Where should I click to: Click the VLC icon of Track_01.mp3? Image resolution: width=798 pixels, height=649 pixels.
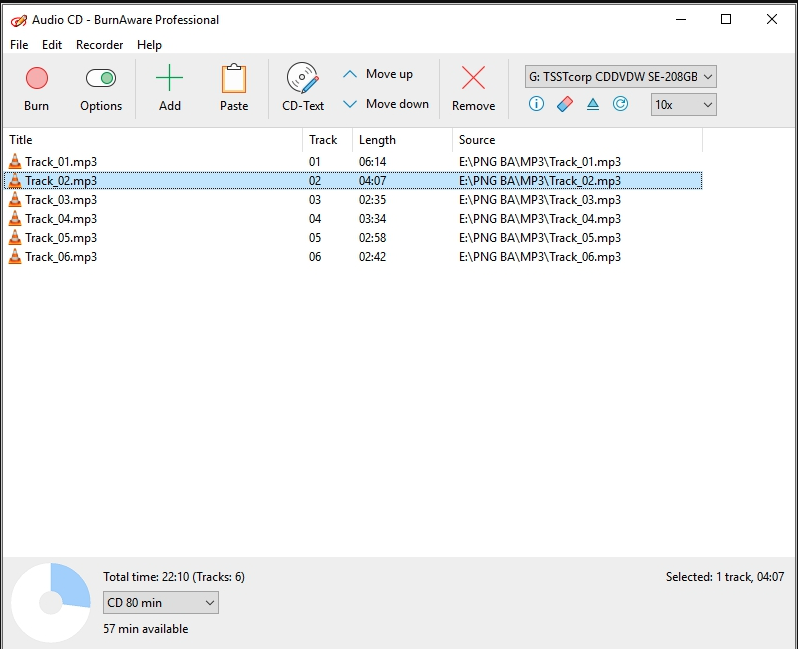point(15,161)
